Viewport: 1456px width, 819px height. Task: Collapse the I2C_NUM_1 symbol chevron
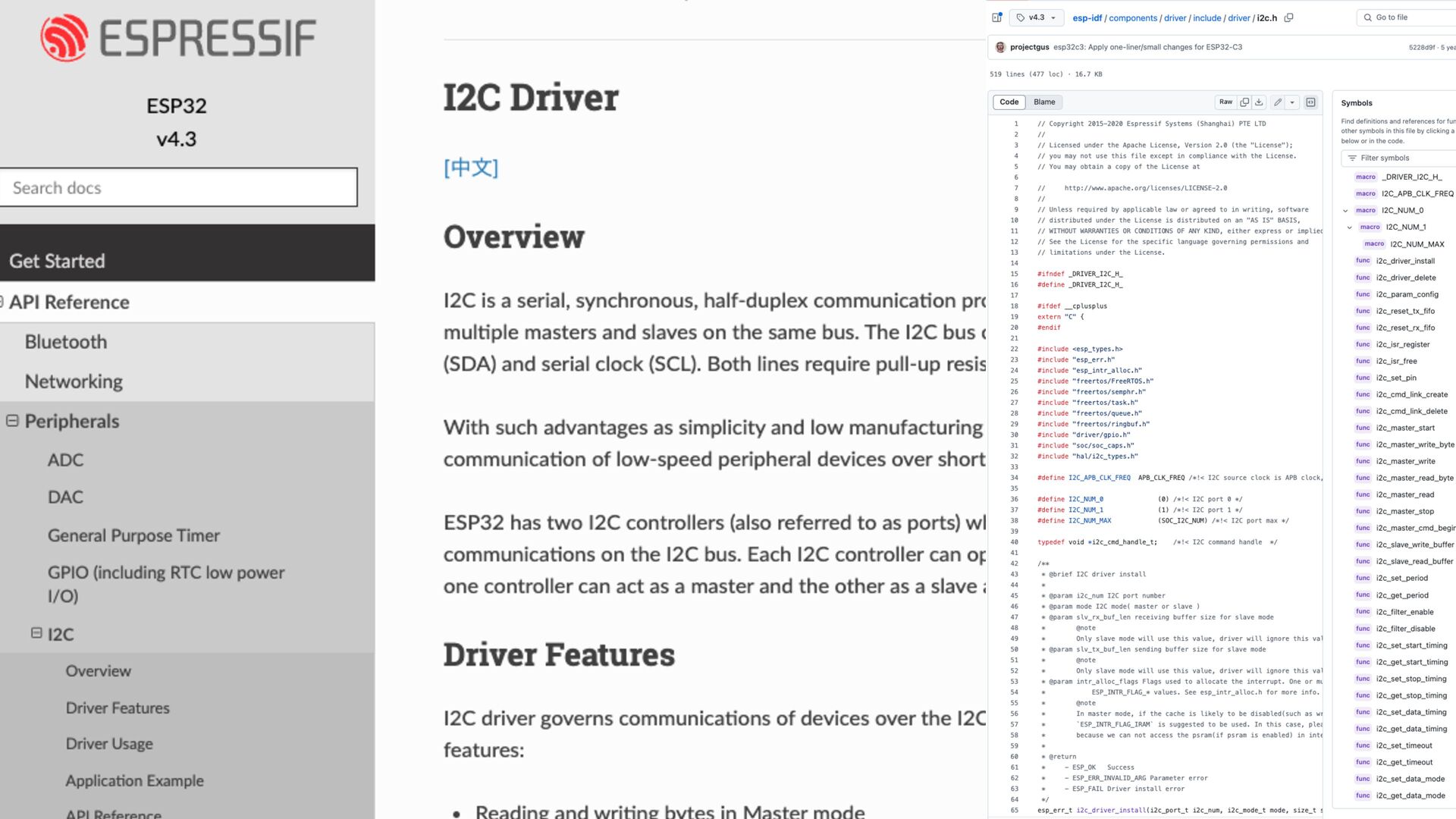(1350, 227)
